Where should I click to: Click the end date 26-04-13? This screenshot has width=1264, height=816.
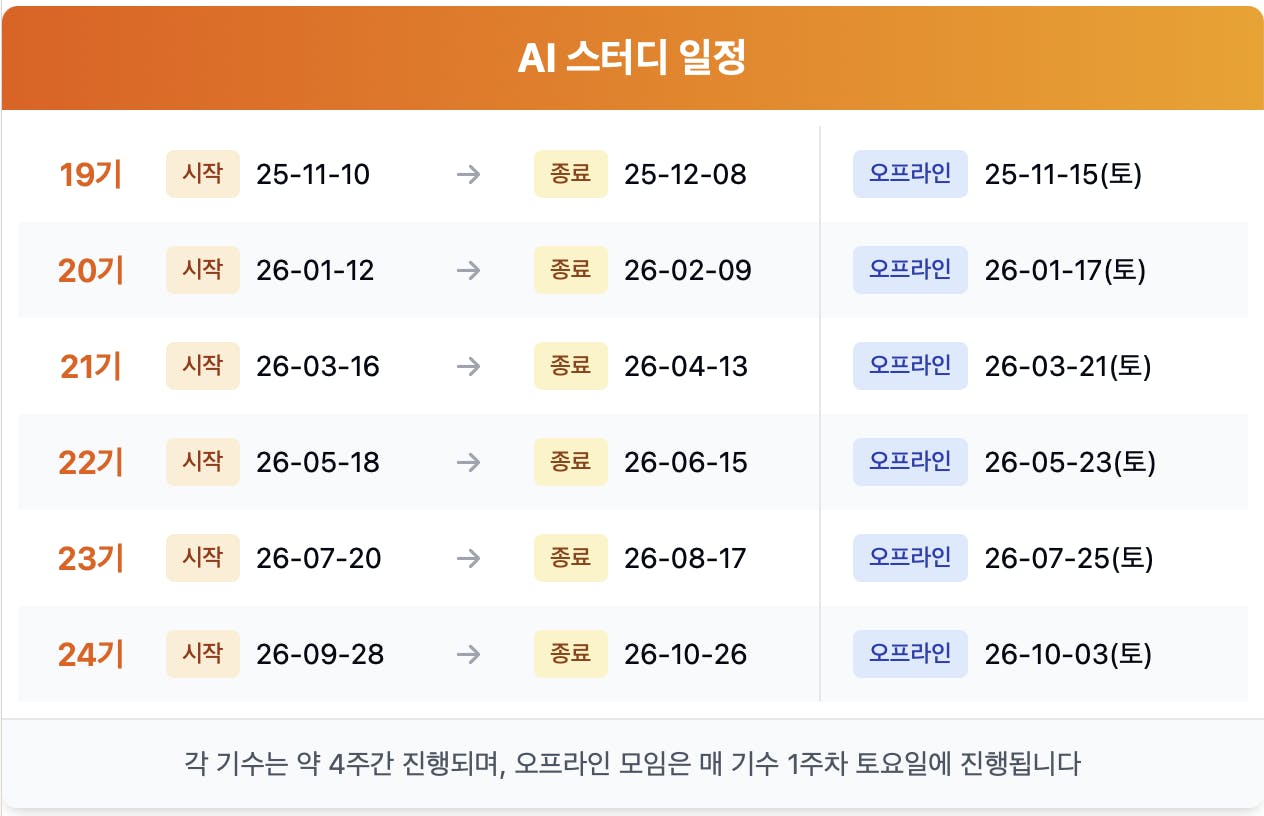[x=686, y=367]
